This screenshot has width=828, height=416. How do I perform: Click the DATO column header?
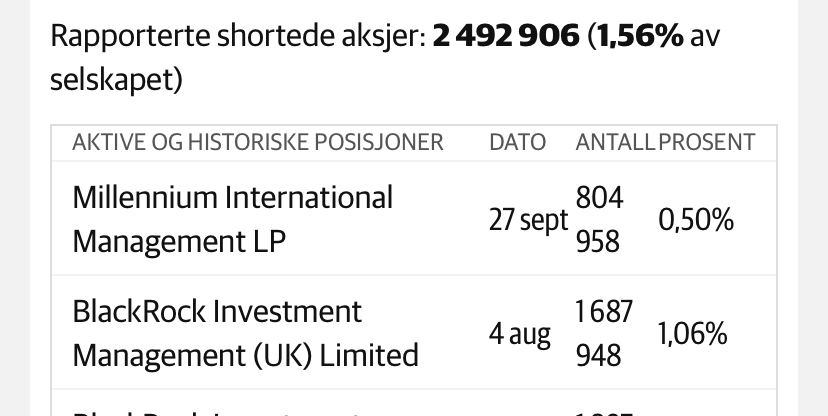tap(517, 143)
